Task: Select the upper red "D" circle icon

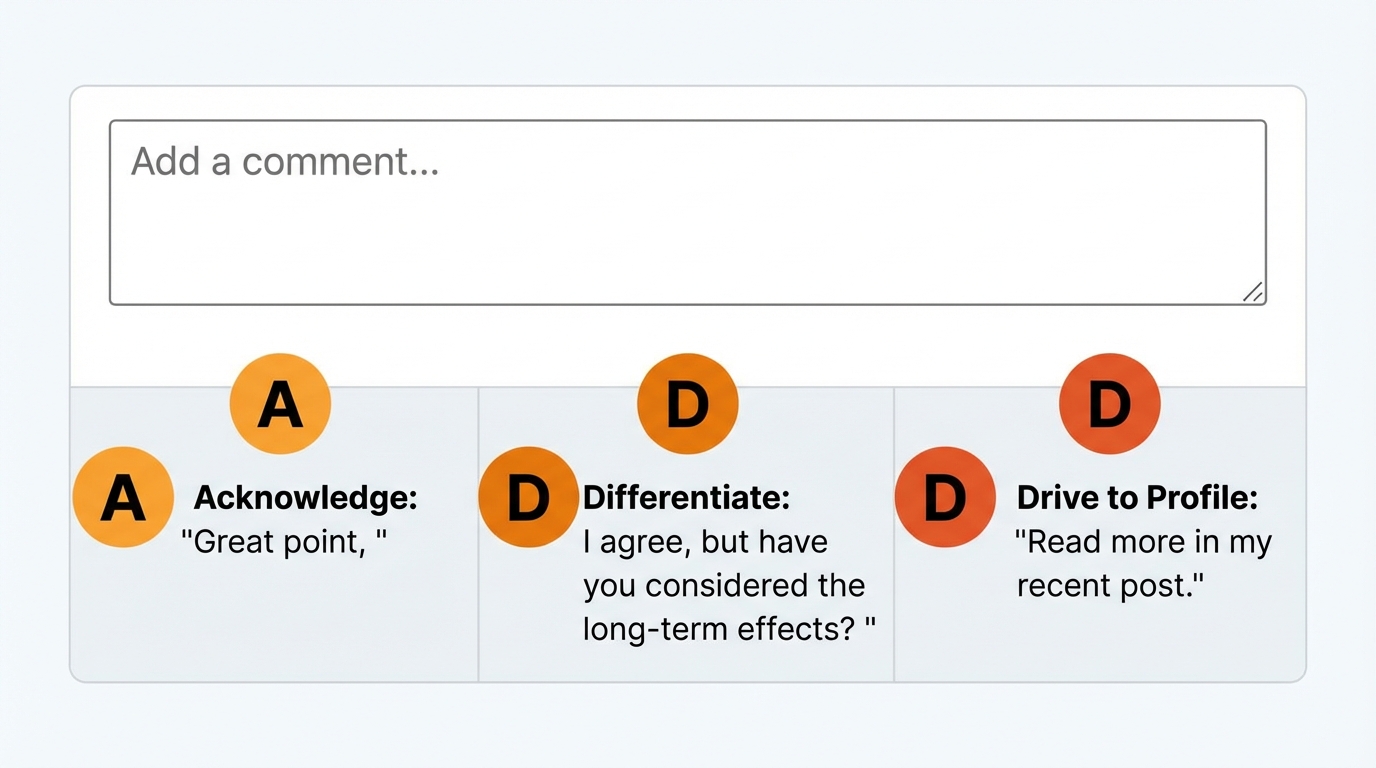Action: 1109,404
